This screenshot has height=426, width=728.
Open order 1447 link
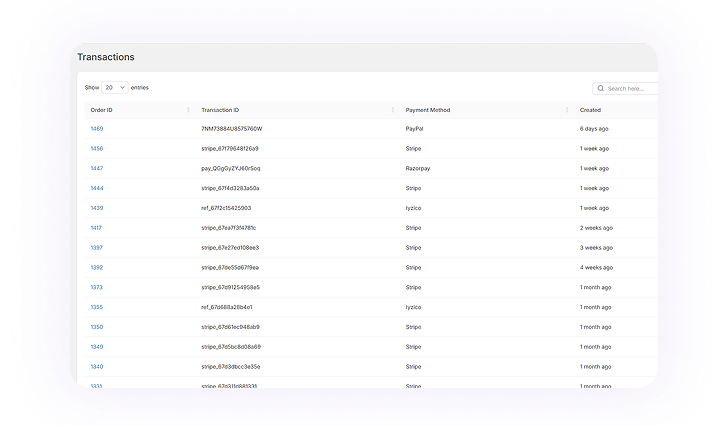(x=97, y=168)
